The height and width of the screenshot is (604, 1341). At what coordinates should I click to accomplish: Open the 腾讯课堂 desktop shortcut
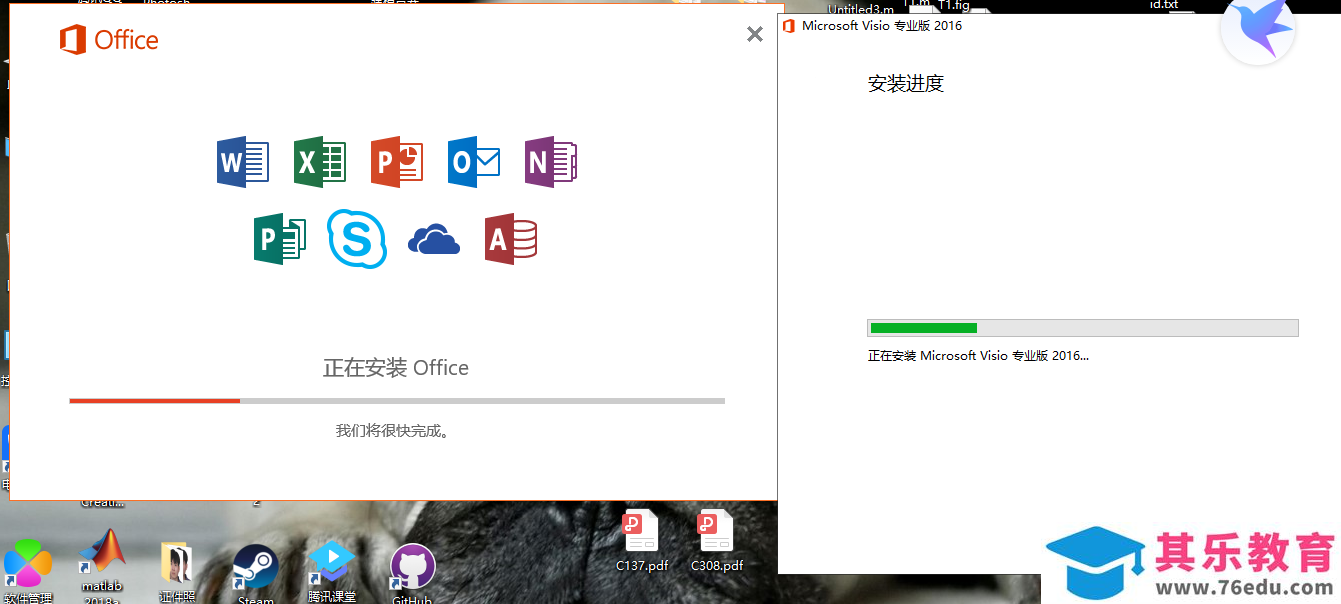click(x=332, y=572)
